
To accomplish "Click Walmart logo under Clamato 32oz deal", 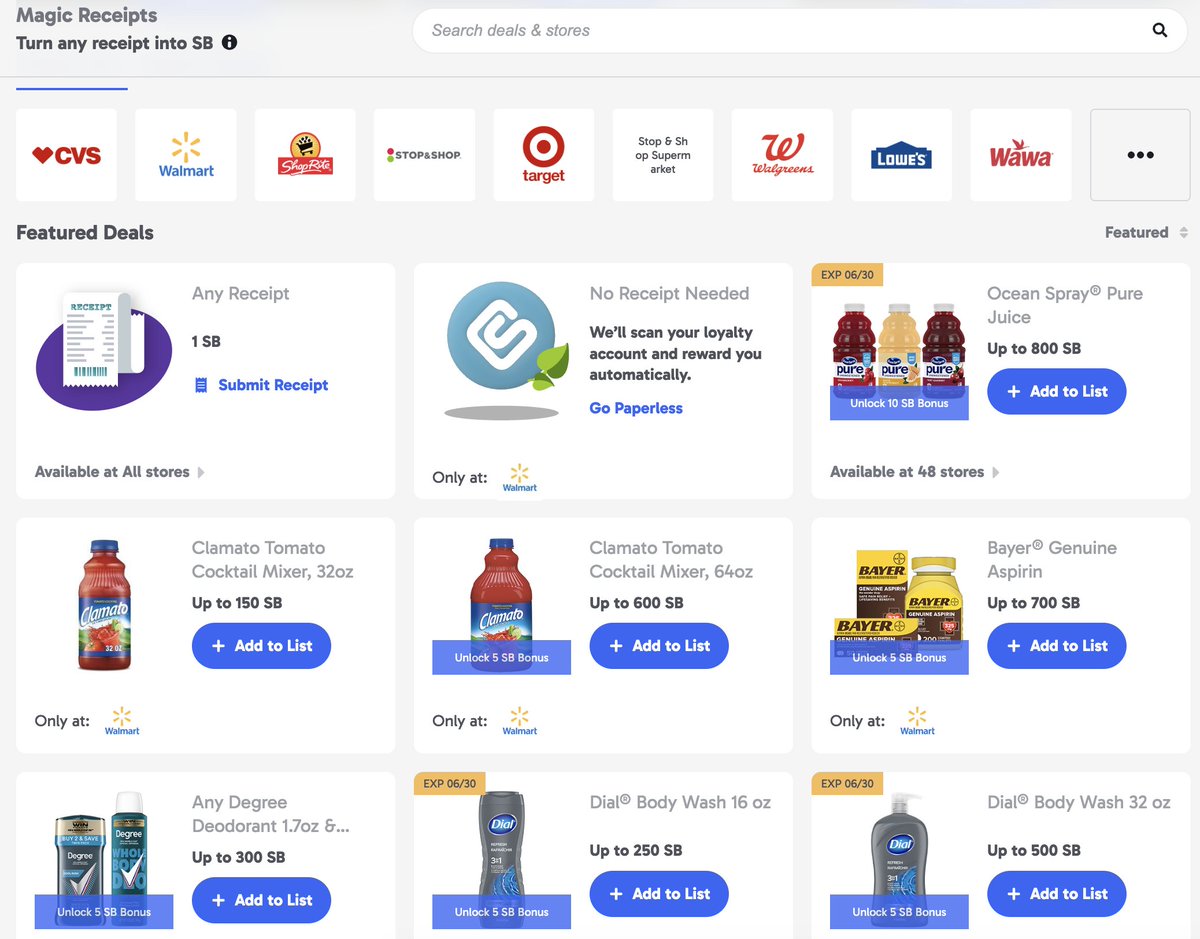I will pyautogui.click(x=122, y=721).
